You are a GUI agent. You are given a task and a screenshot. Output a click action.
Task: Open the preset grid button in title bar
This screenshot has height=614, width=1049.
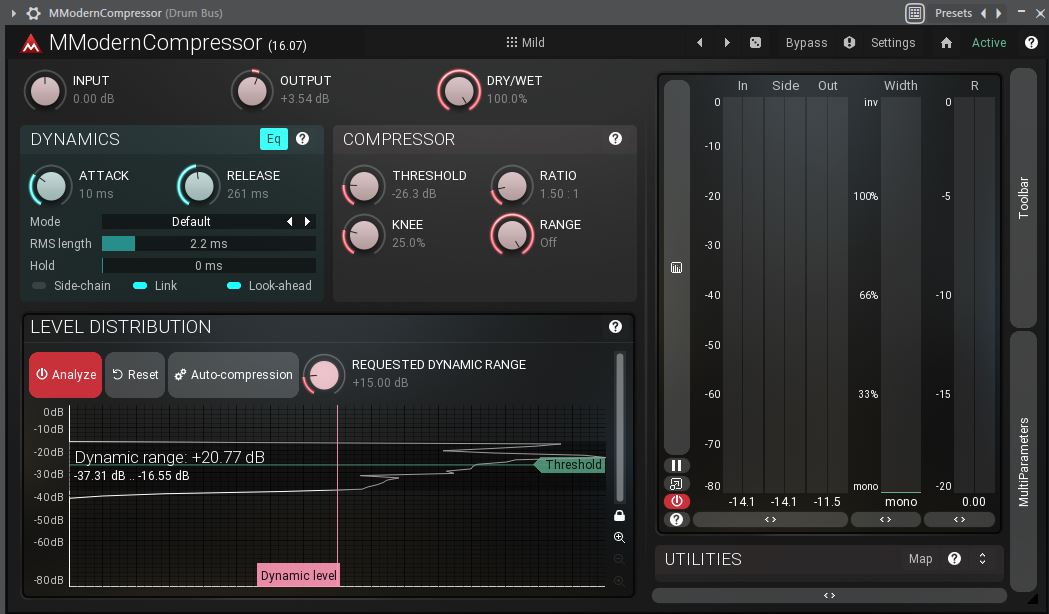click(915, 13)
